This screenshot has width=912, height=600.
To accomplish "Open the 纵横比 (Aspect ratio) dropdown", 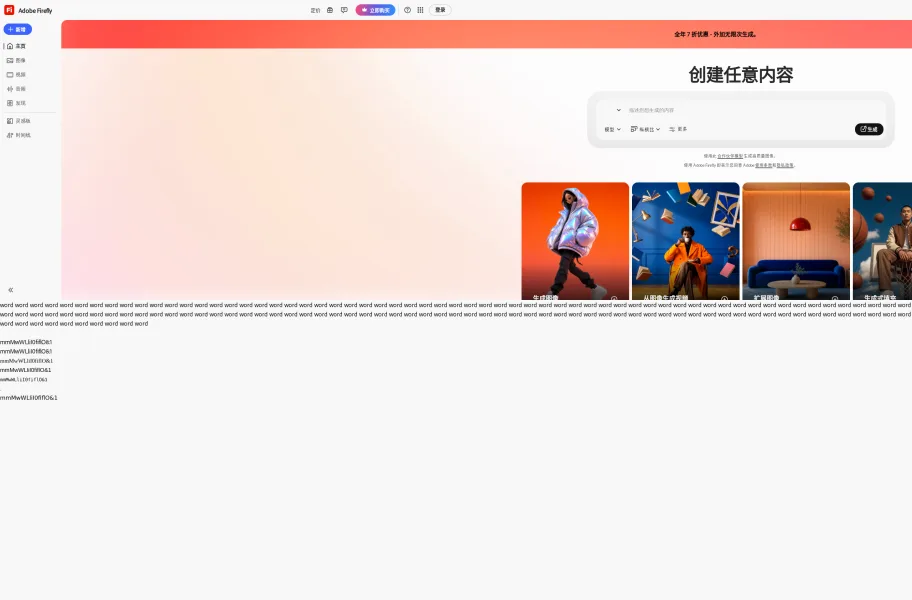I will pos(645,129).
